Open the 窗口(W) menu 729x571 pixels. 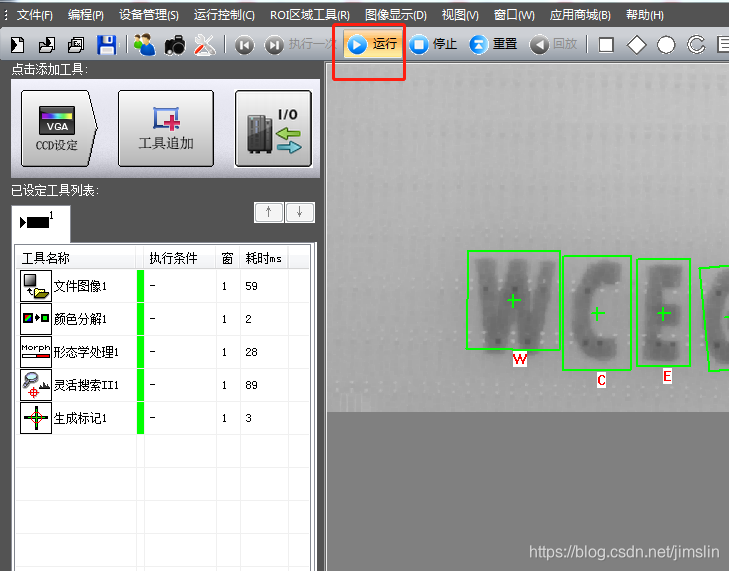(x=514, y=15)
